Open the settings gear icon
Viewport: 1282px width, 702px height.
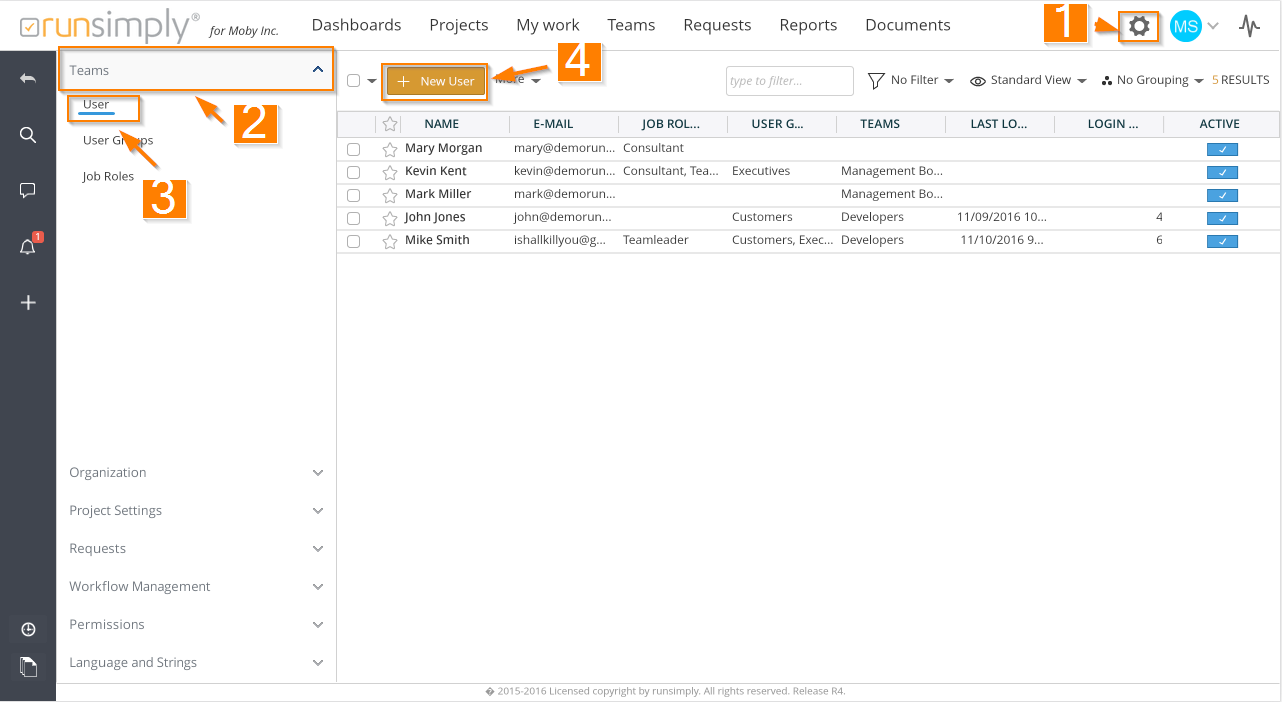(x=1138, y=26)
